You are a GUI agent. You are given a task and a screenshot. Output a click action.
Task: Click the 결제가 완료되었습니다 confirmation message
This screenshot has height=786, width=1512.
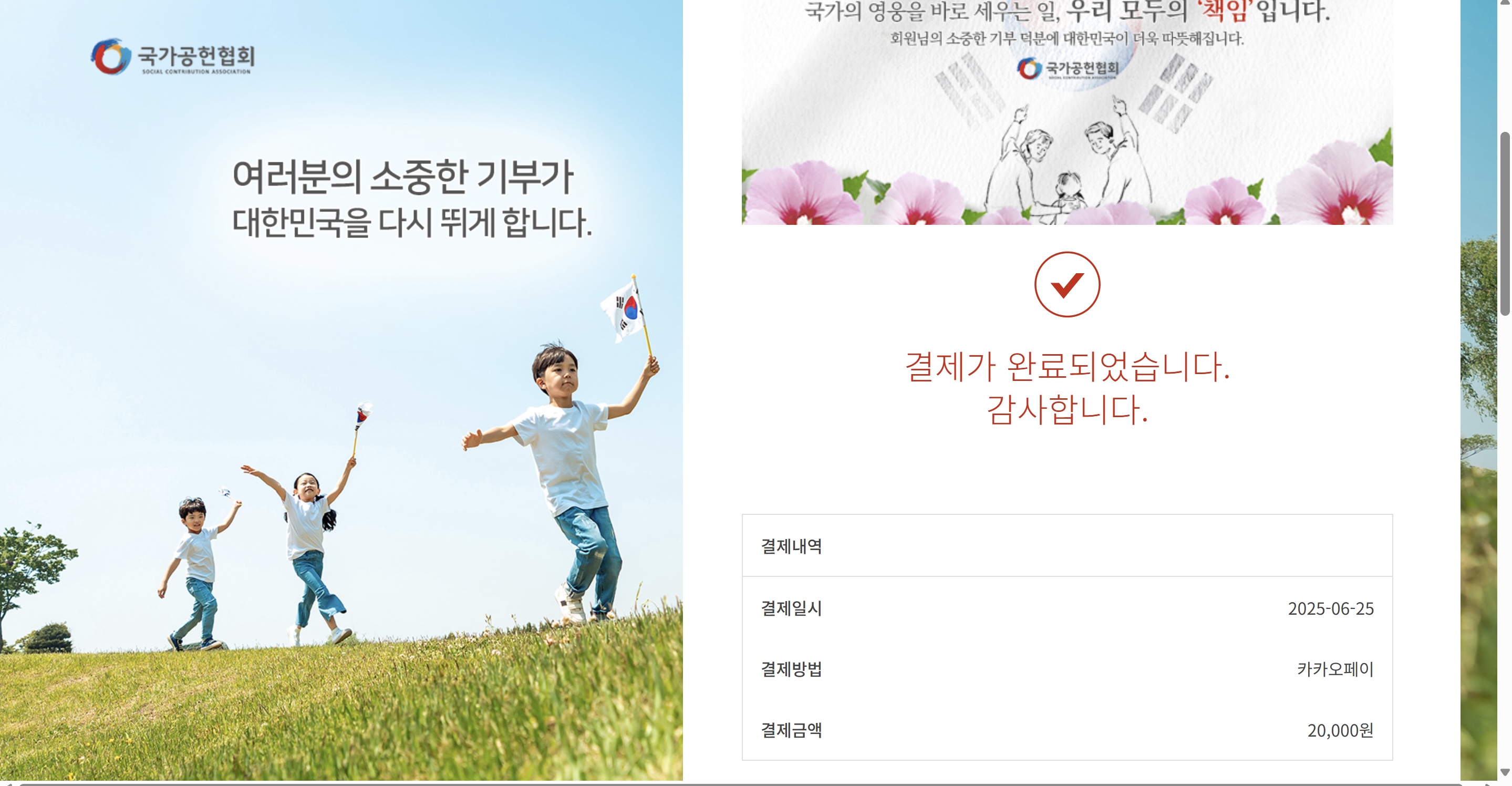click(1066, 366)
